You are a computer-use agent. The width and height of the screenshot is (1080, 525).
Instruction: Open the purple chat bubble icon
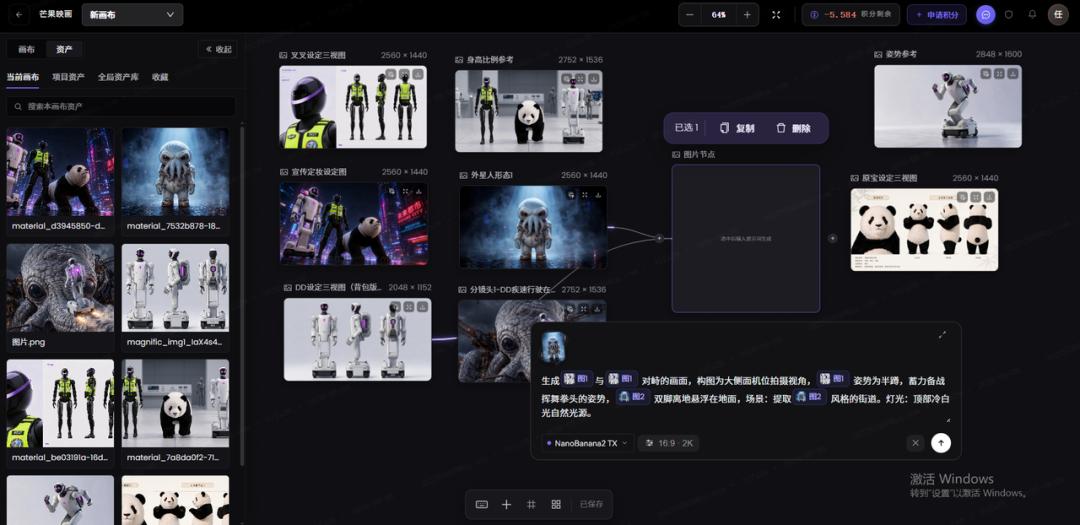(986, 14)
